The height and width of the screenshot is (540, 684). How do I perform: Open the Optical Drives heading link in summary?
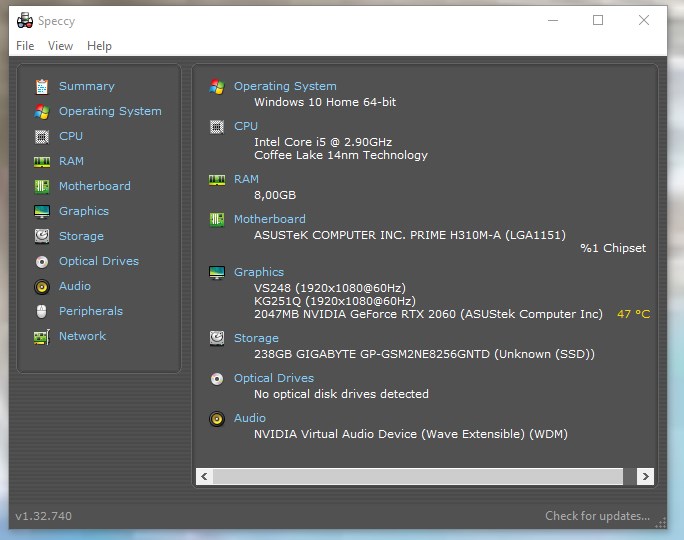(x=274, y=378)
